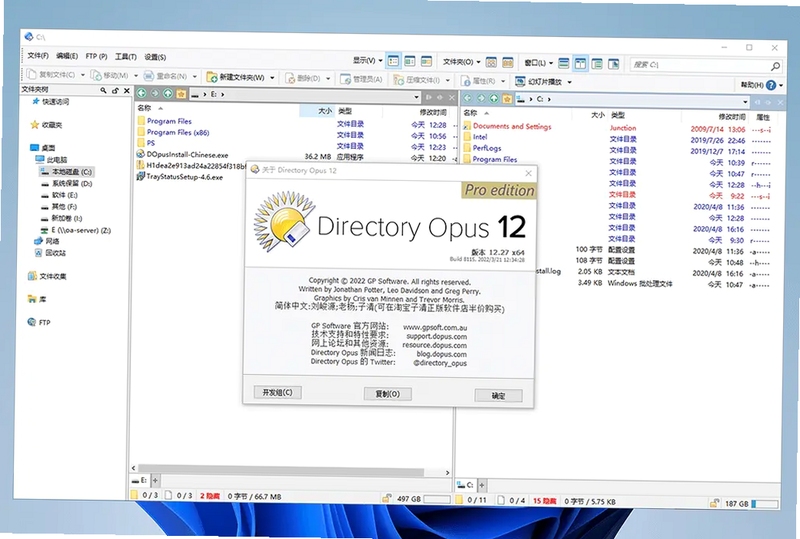
Task: Open the FTP(P) menu
Action: (96, 56)
